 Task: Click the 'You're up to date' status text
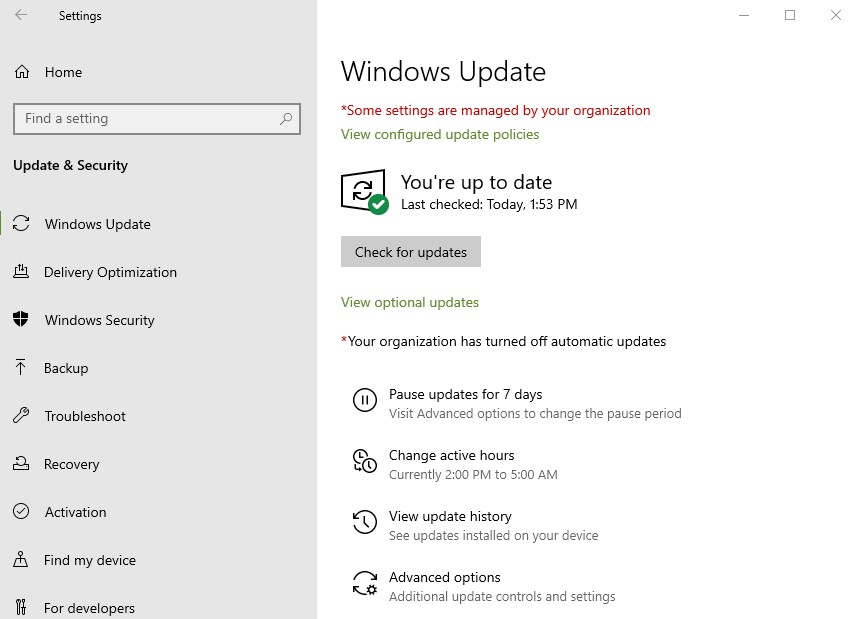click(x=476, y=182)
